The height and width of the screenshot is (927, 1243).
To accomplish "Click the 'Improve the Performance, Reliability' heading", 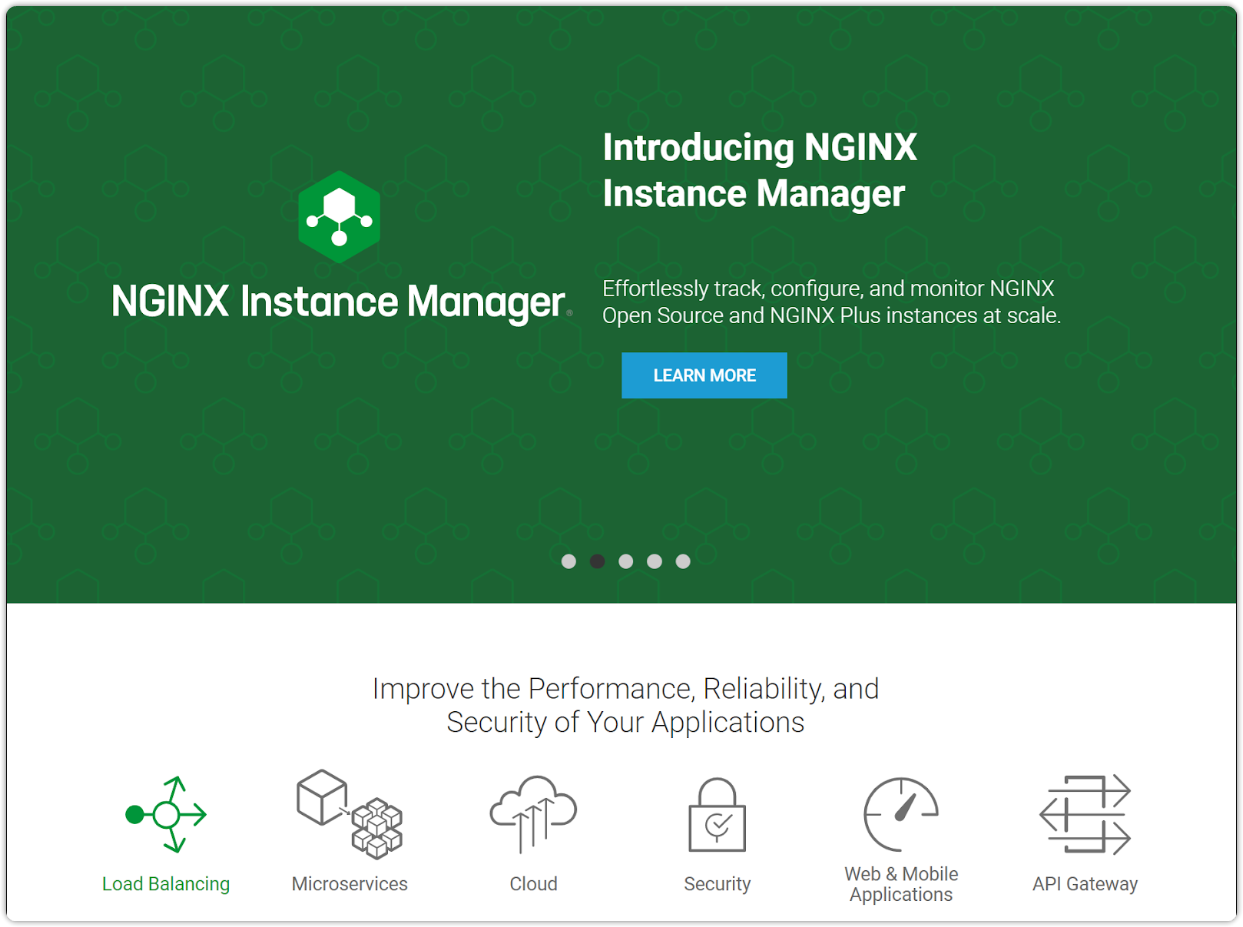I will pos(626,705).
